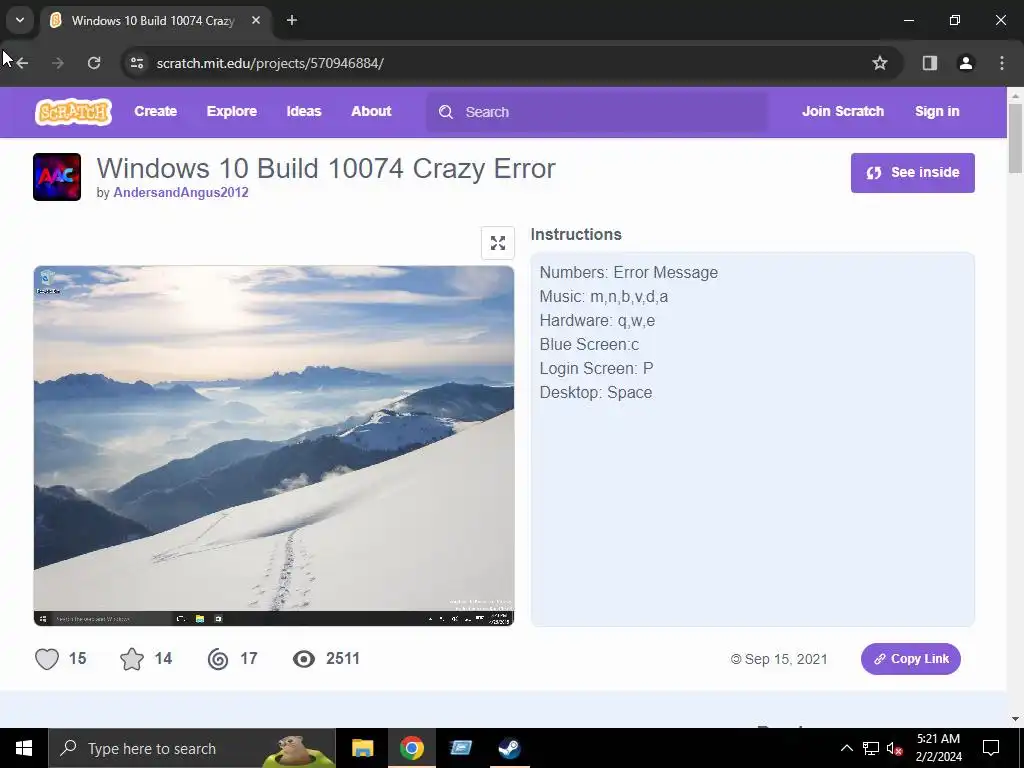Click 'Hardware: q,w,e' line
This screenshot has width=1024, height=768.
(x=597, y=321)
